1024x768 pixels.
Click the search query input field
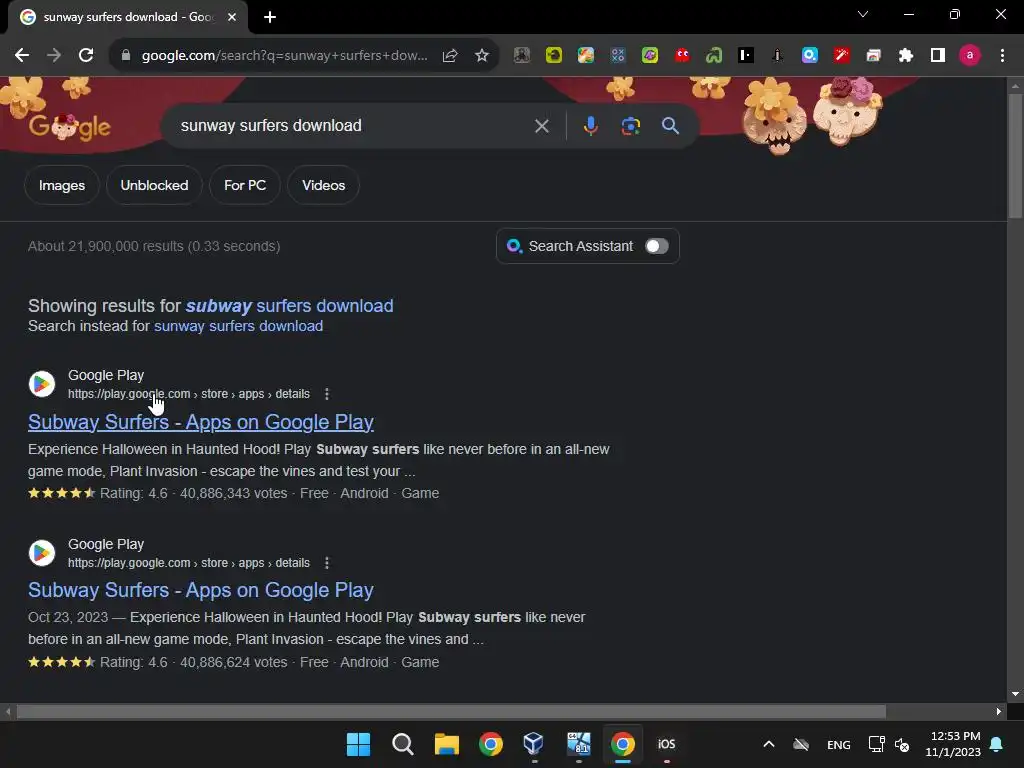coord(353,126)
